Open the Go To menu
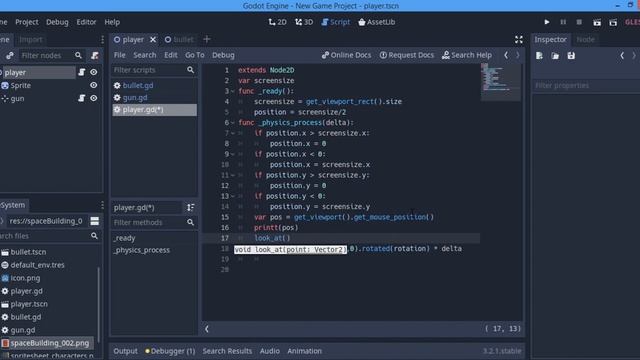 (195, 55)
